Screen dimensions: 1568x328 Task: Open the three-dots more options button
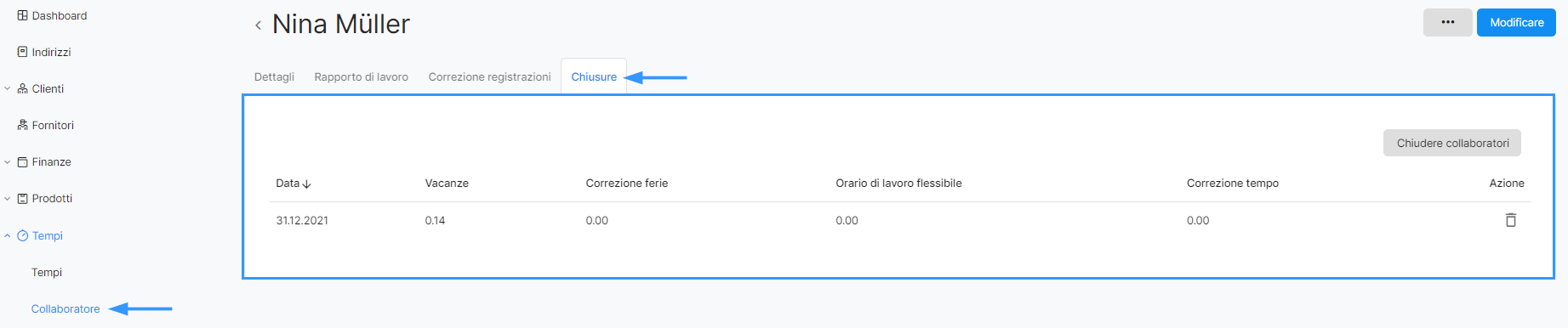coord(1448,22)
